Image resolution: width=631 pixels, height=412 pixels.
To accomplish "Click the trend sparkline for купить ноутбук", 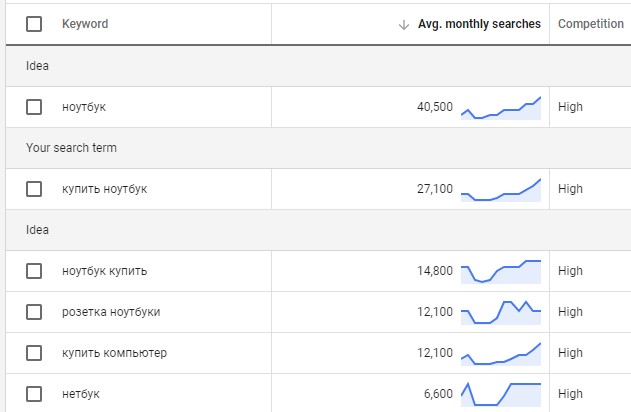I will pyautogui.click(x=500, y=190).
